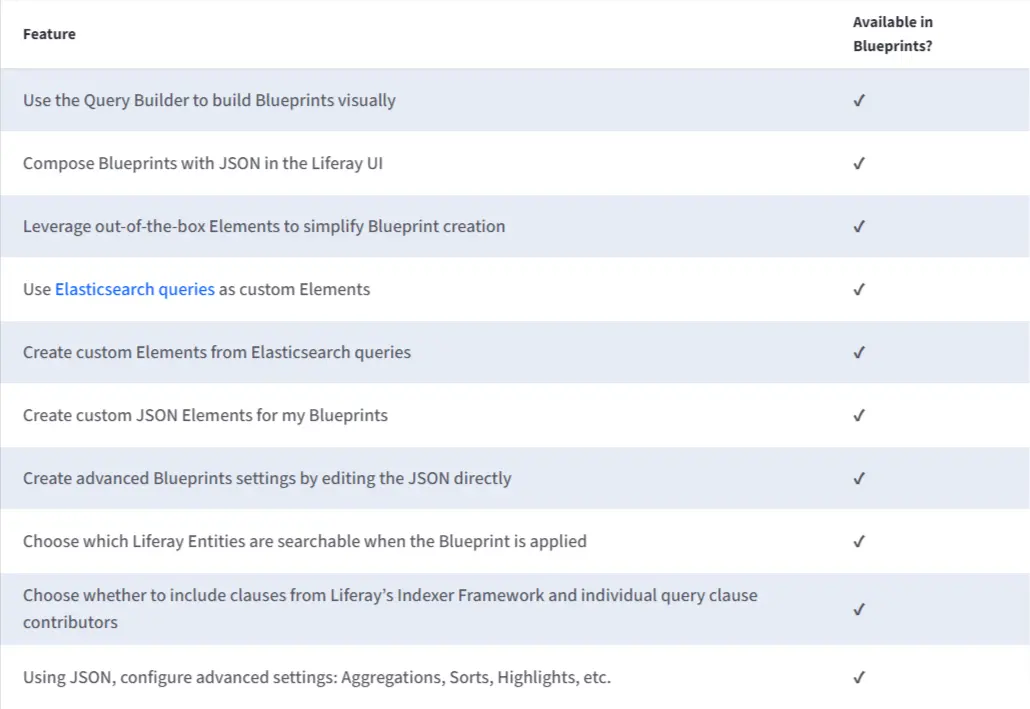The image size is (1030, 709).
Task: Select Choose which Liferay Entities row text
Action: 305,541
